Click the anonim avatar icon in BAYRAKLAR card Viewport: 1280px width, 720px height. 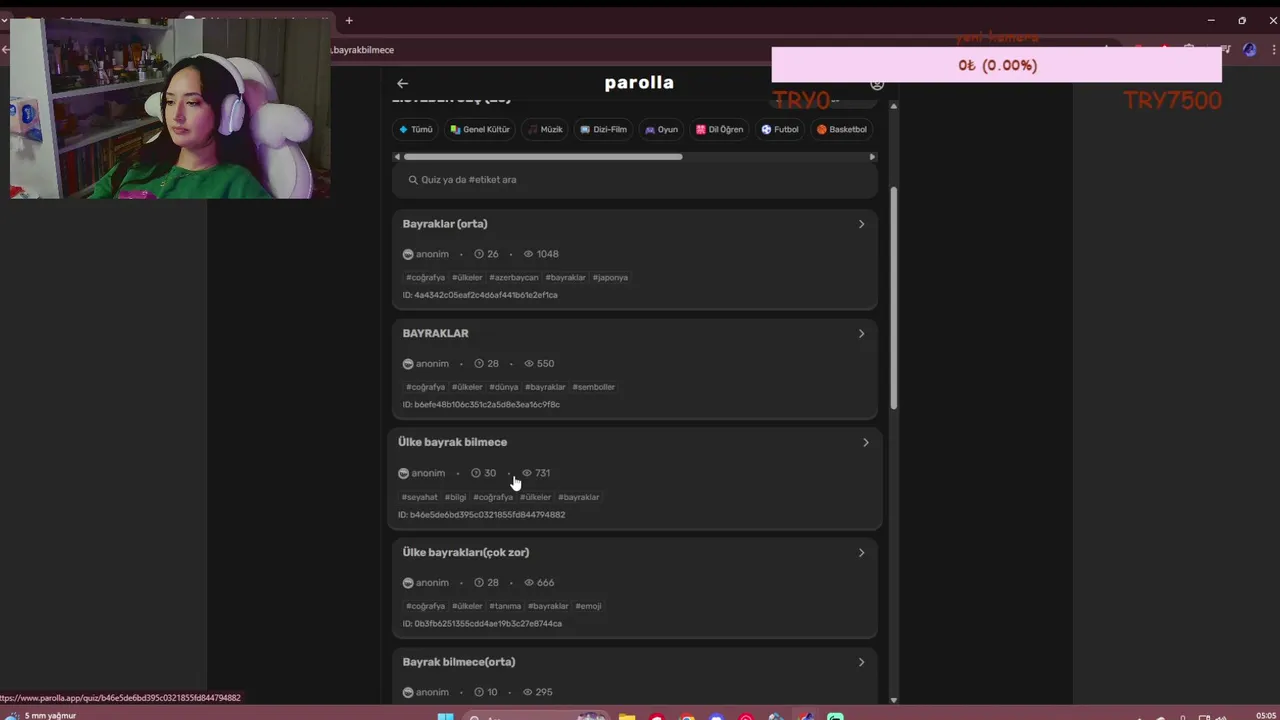408,364
